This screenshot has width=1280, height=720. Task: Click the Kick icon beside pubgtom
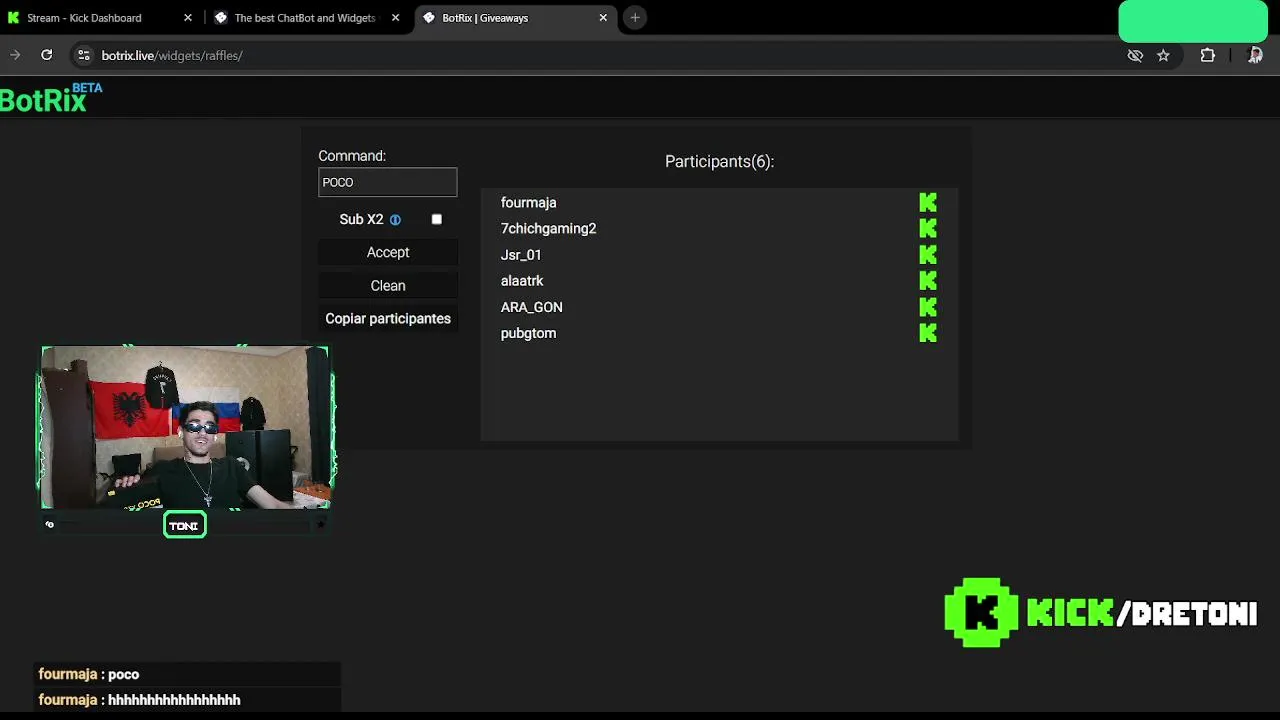[x=928, y=333]
